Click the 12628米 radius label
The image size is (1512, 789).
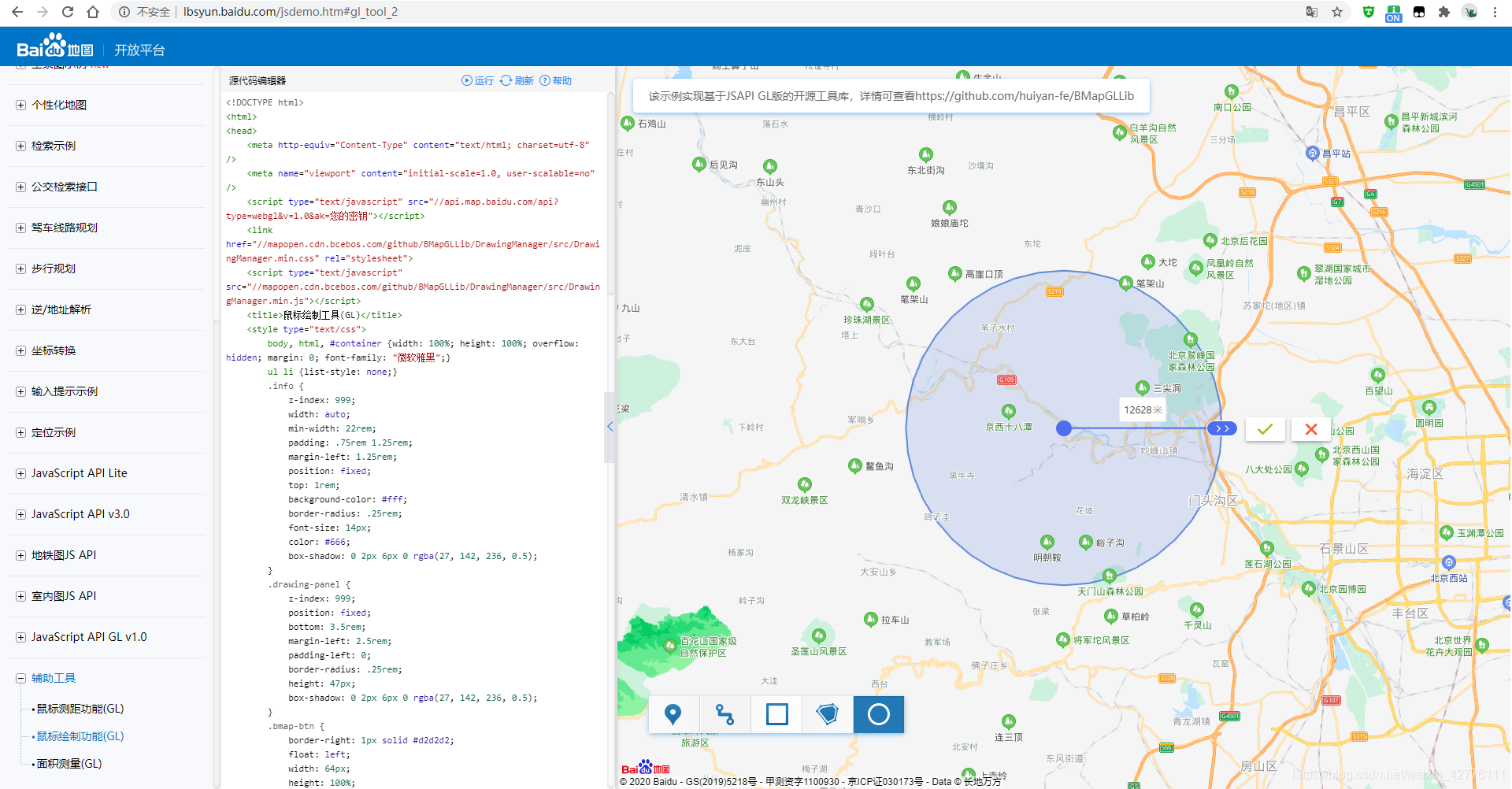1143,409
